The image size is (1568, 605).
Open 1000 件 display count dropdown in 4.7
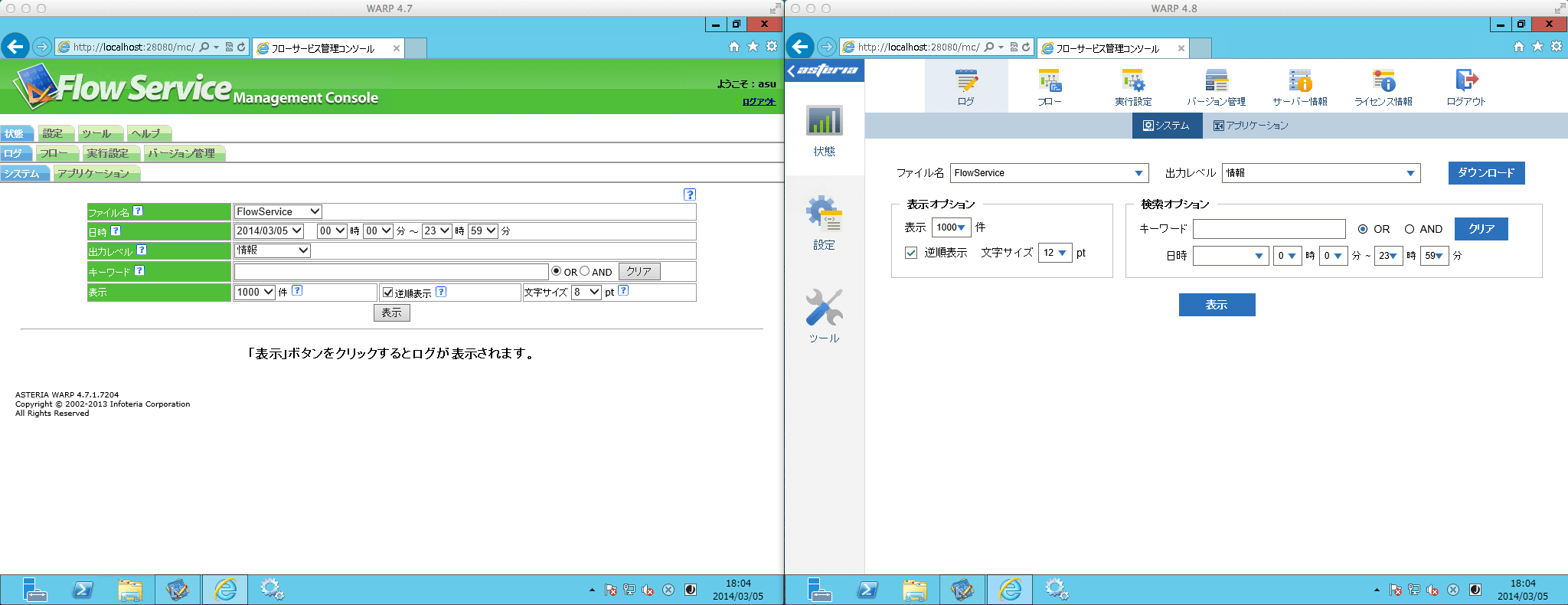pos(255,292)
